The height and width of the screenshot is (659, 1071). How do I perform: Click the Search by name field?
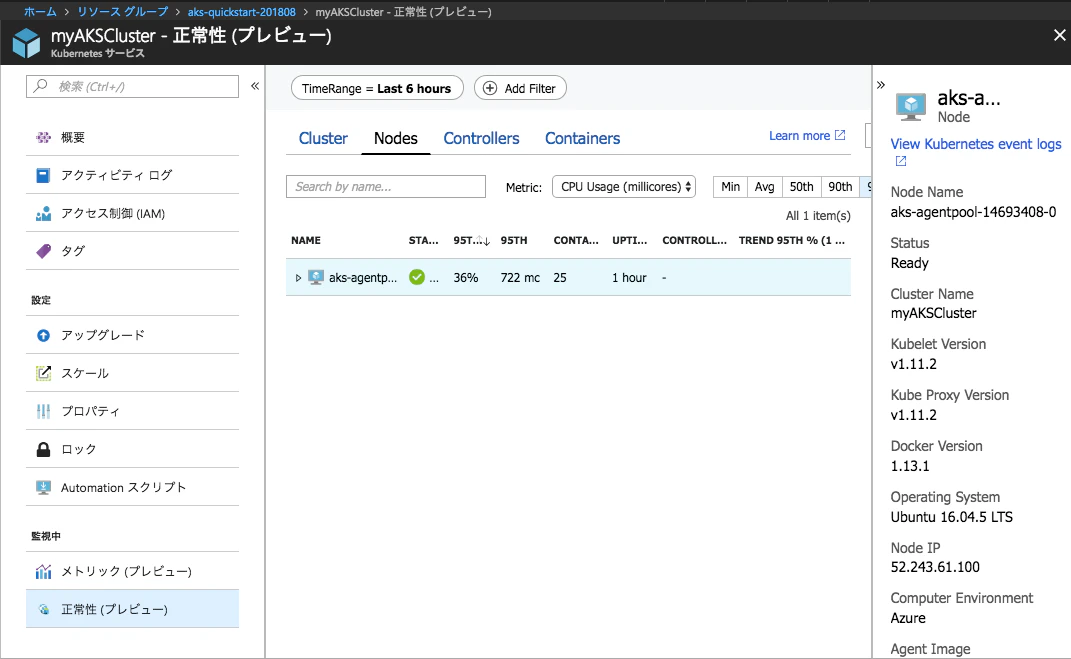[386, 186]
